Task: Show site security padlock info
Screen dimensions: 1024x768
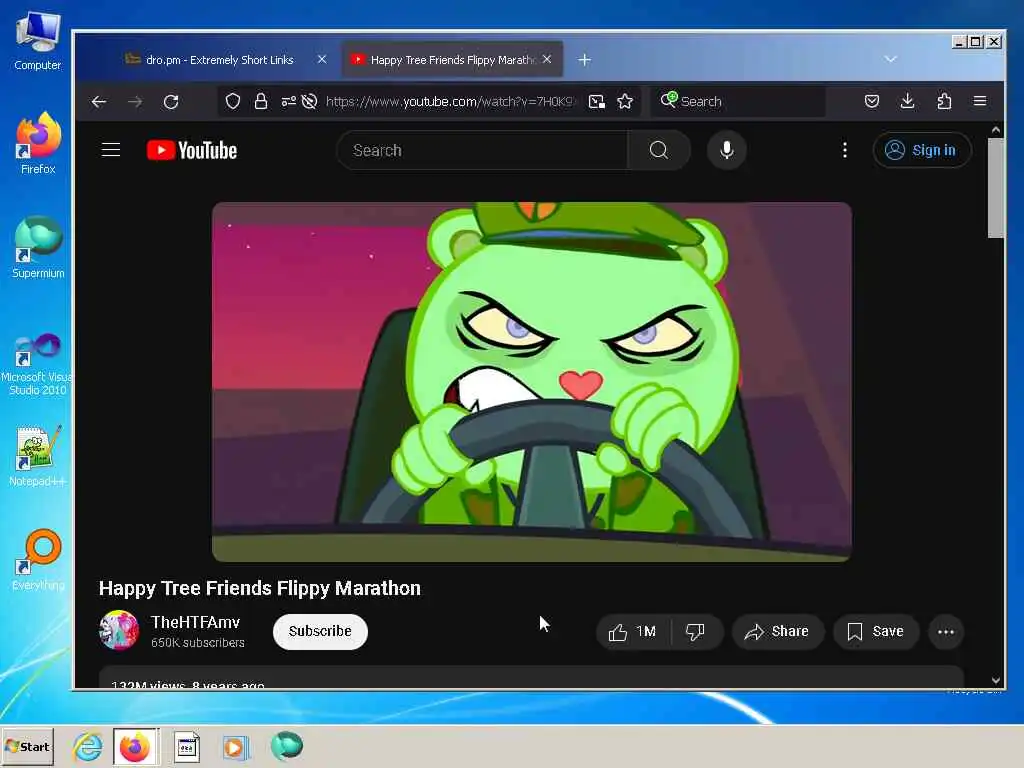Action: pos(261,101)
